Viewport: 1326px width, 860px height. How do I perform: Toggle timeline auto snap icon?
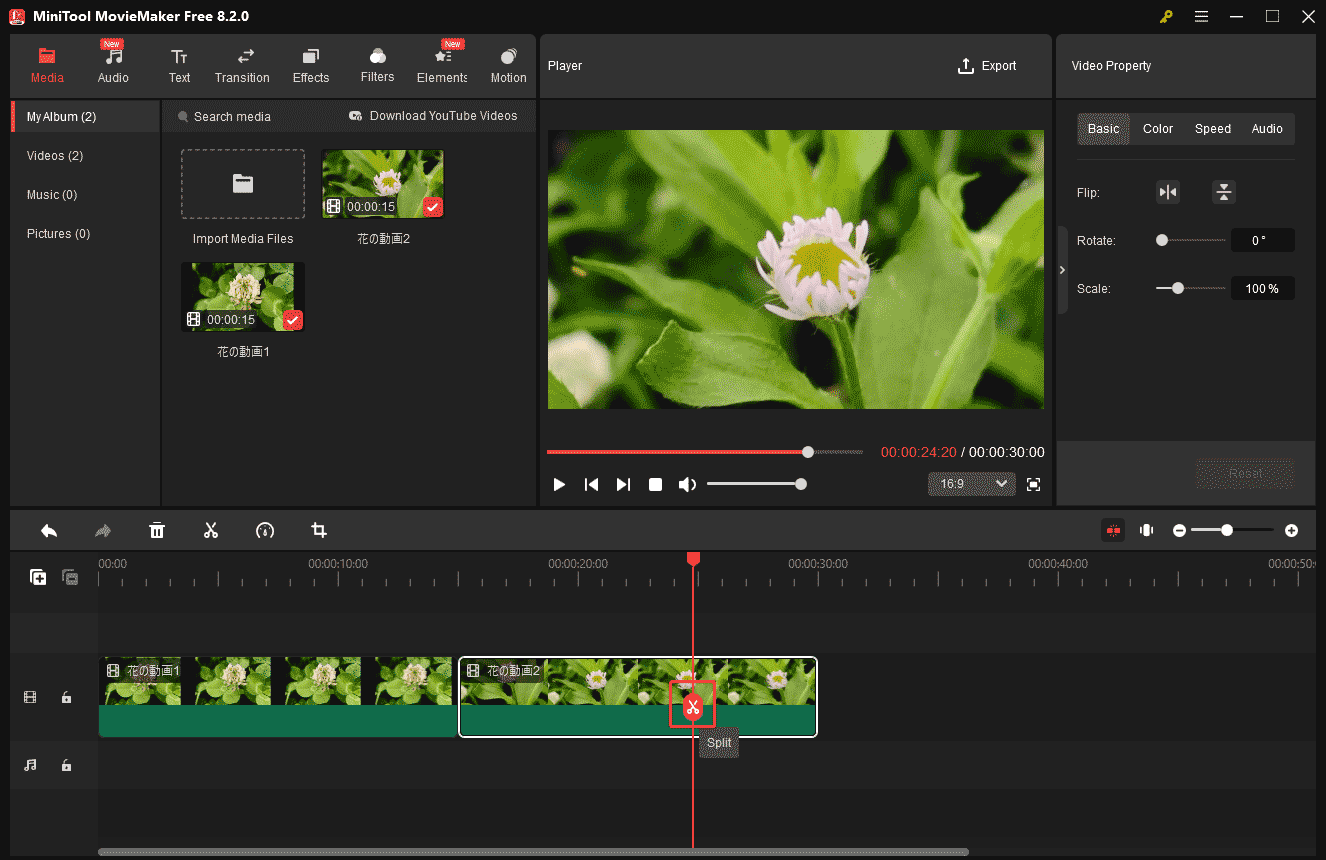(1113, 530)
